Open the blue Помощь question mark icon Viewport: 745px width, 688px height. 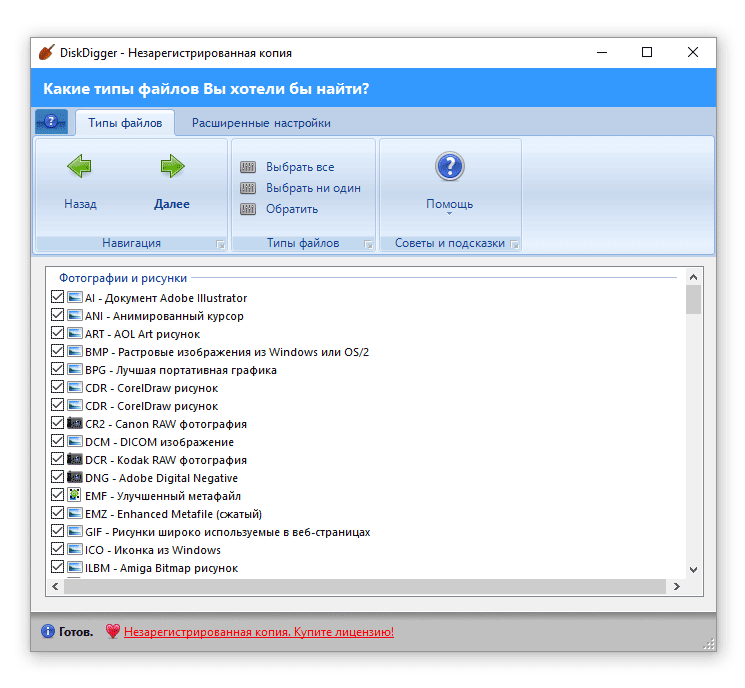pyautogui.click(x=449, y=166)
